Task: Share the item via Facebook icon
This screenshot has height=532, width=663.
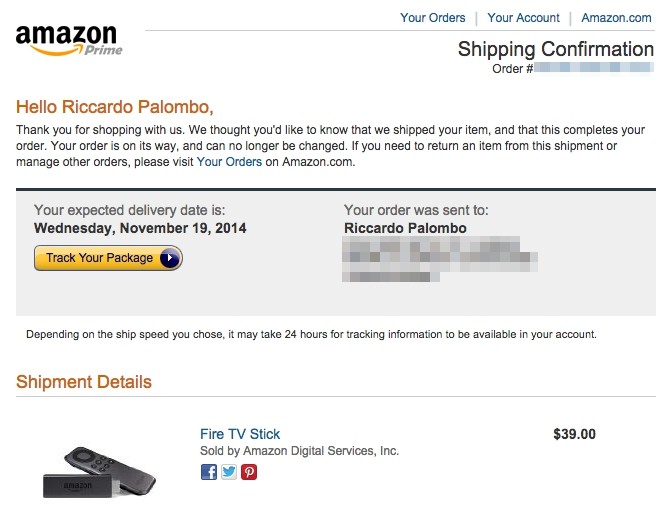Action: (x=209, y=472)
